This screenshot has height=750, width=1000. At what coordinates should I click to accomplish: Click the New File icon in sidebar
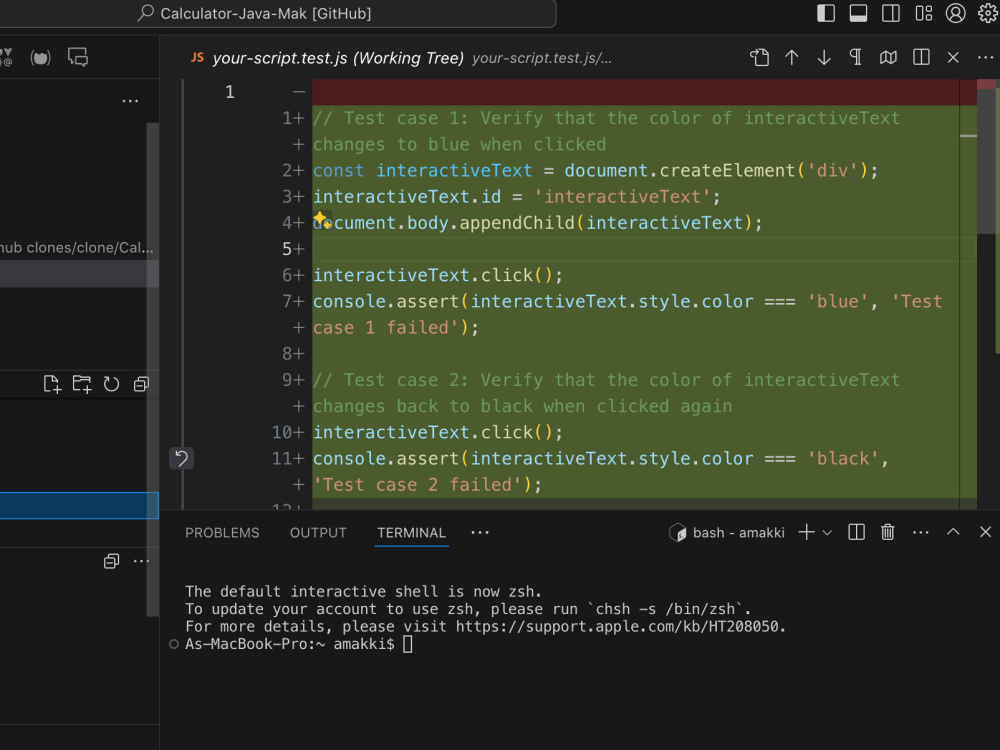52,384
